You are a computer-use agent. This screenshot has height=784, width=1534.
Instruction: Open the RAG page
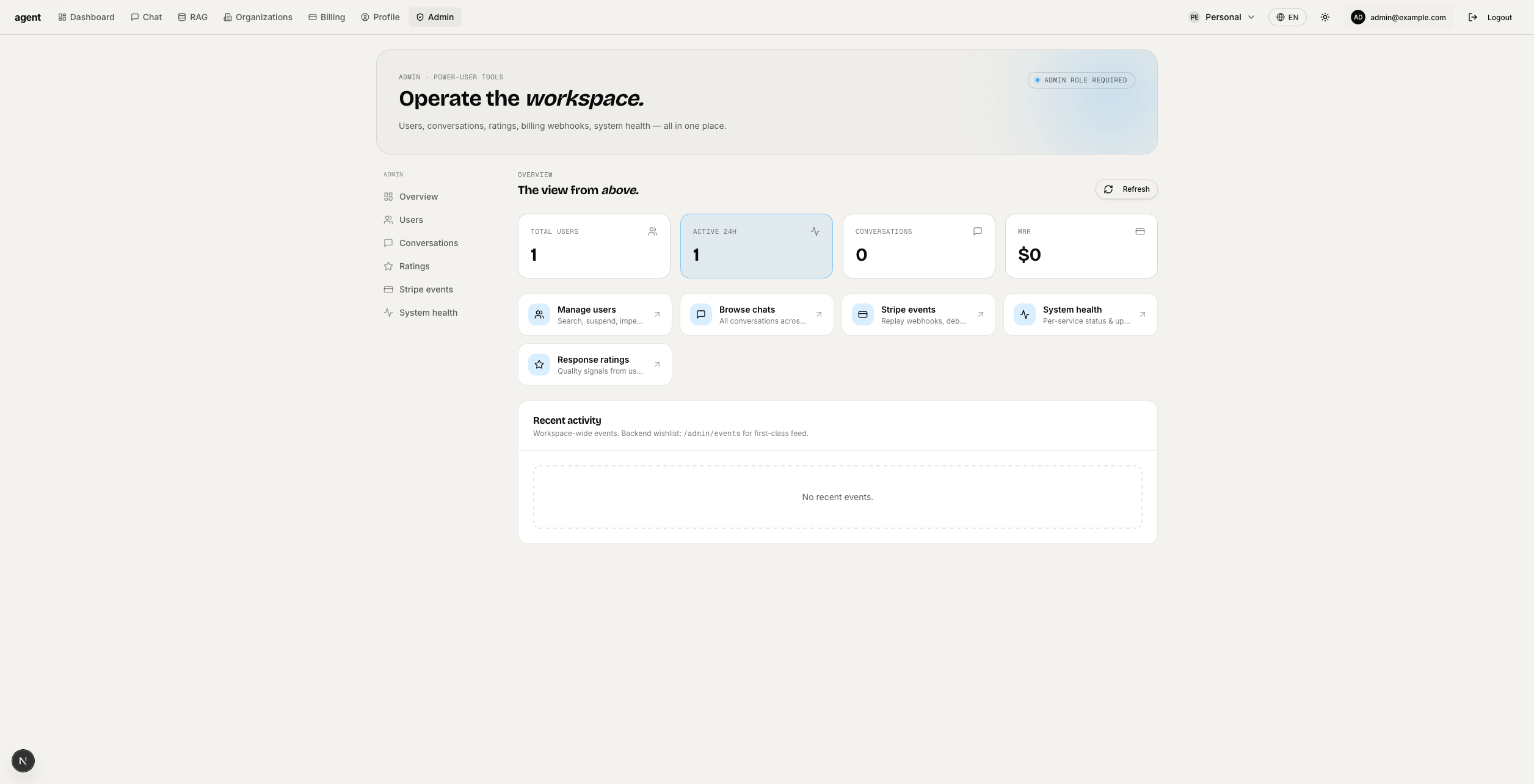click(192, 17)
